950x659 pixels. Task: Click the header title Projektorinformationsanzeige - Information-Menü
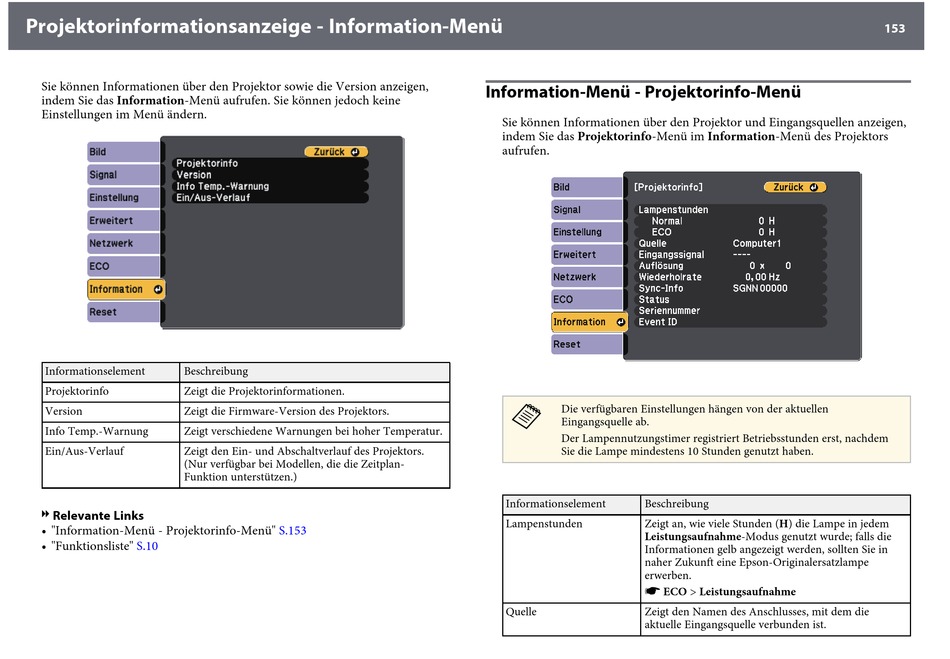point(264,27)
